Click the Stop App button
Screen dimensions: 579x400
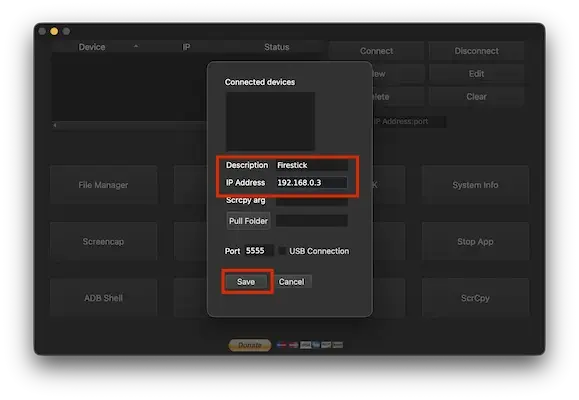pos(475,242)
